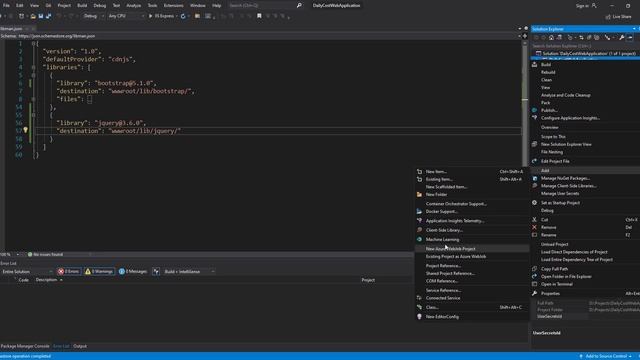Open the Any CPU platform dropdown
The width and height of the screenshot is (640, 360).
pyautogui.click(x=126, y=16)
